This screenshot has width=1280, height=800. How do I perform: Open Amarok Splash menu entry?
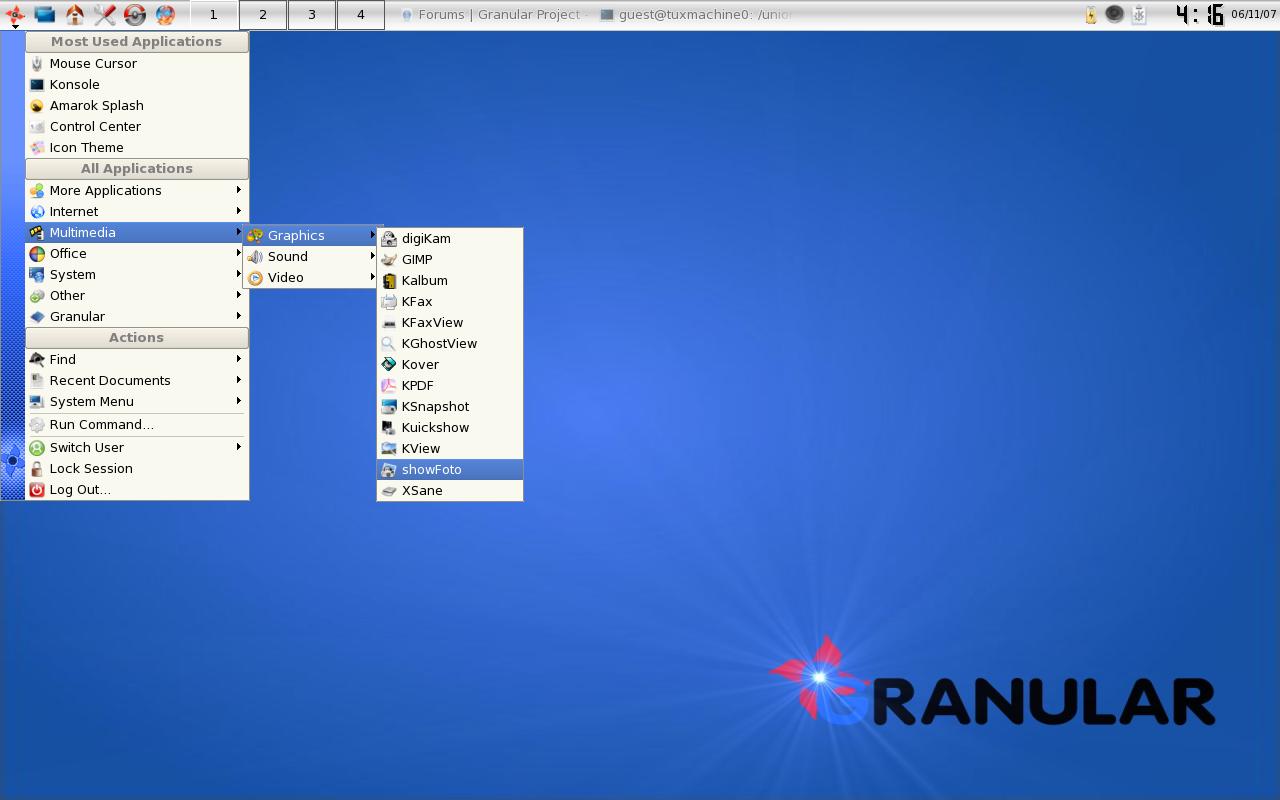tap(137, 105)
